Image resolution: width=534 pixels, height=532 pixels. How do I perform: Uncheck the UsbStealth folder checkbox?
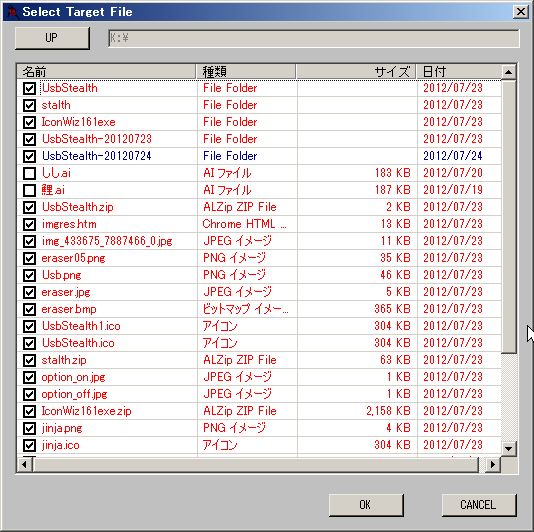pyautogui.click(x=29, y=88)
